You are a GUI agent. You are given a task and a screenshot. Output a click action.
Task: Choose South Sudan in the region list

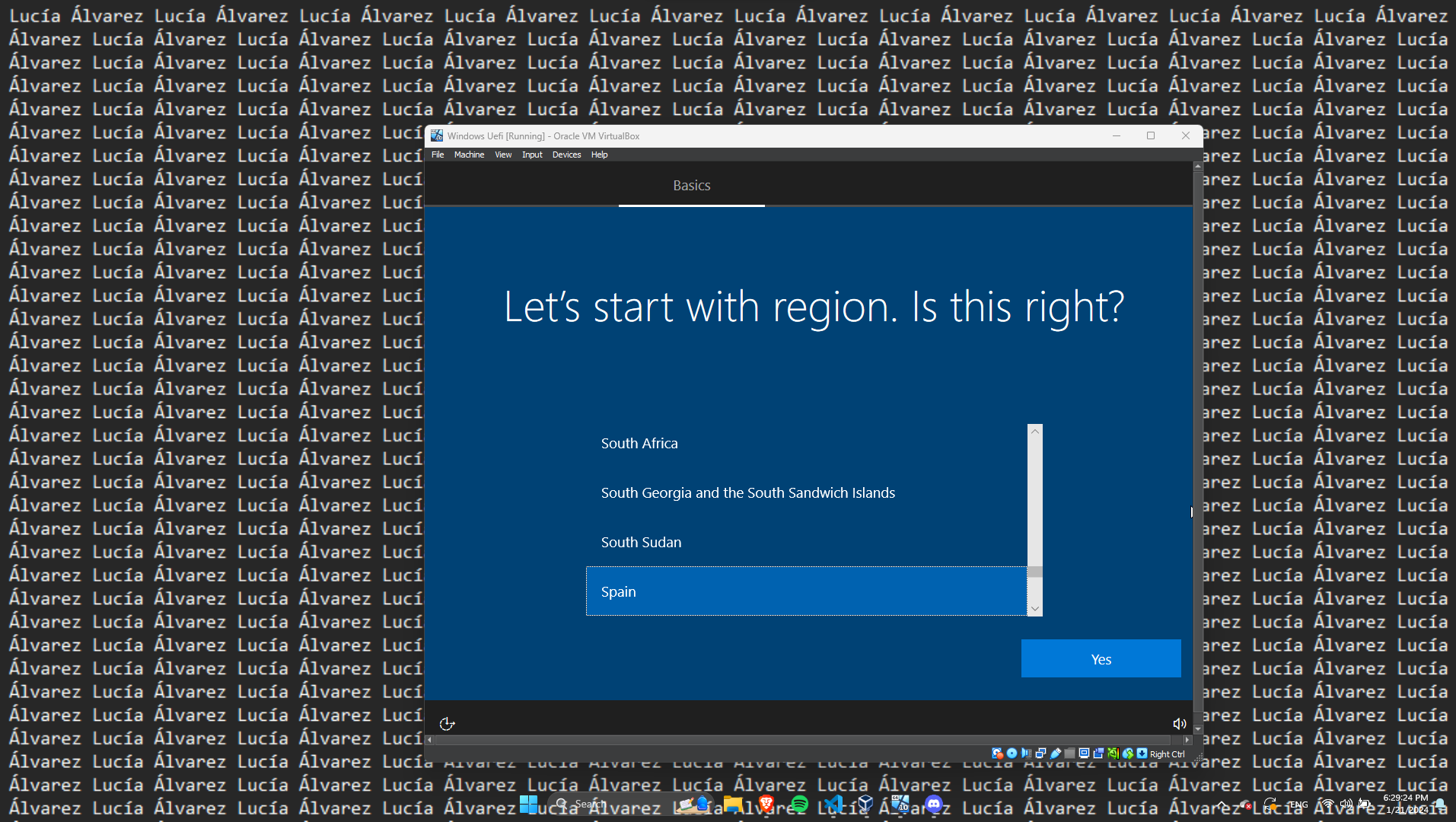(x=641, y=543)
